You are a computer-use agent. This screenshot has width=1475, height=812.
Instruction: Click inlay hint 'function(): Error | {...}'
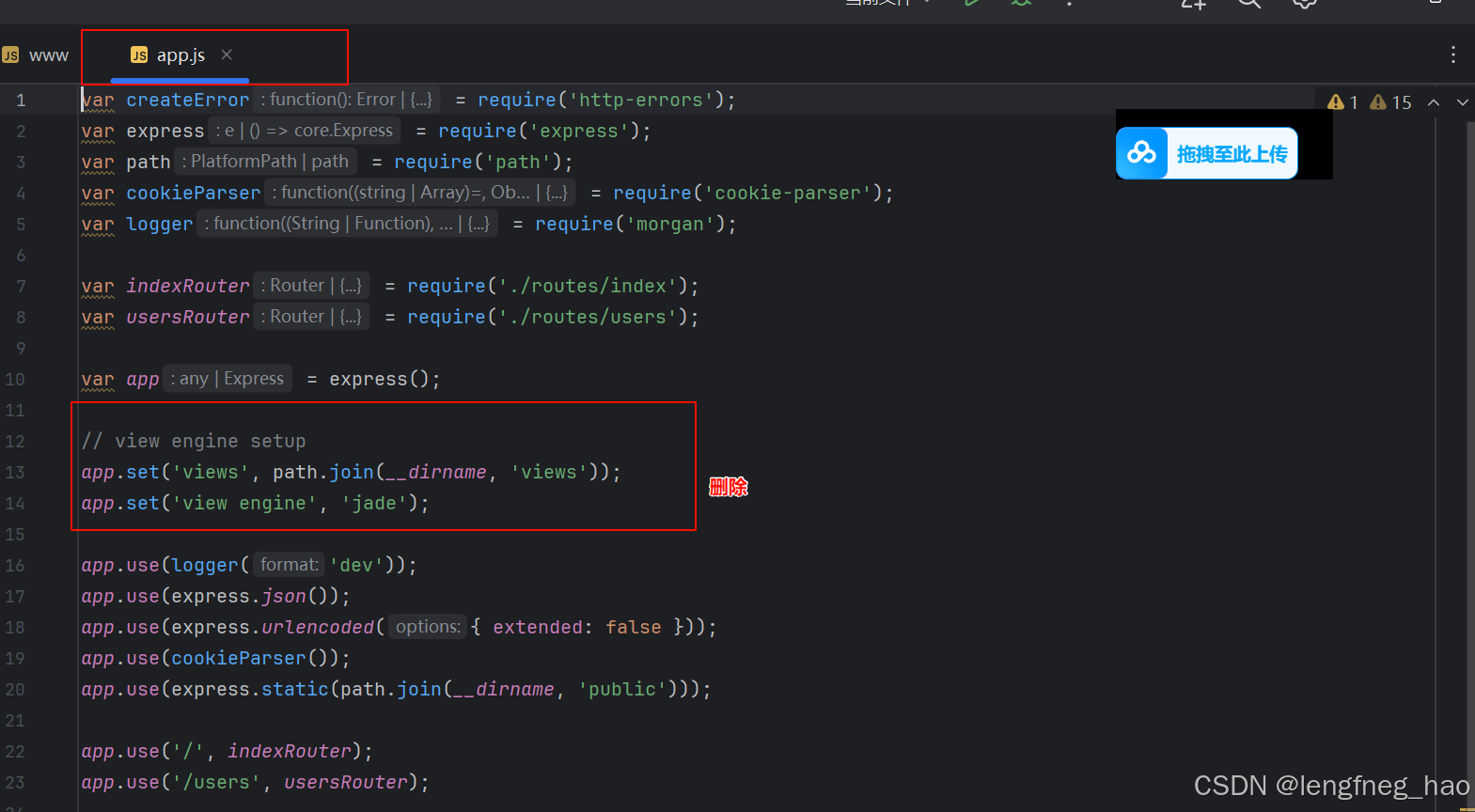(x=346, y=100)
